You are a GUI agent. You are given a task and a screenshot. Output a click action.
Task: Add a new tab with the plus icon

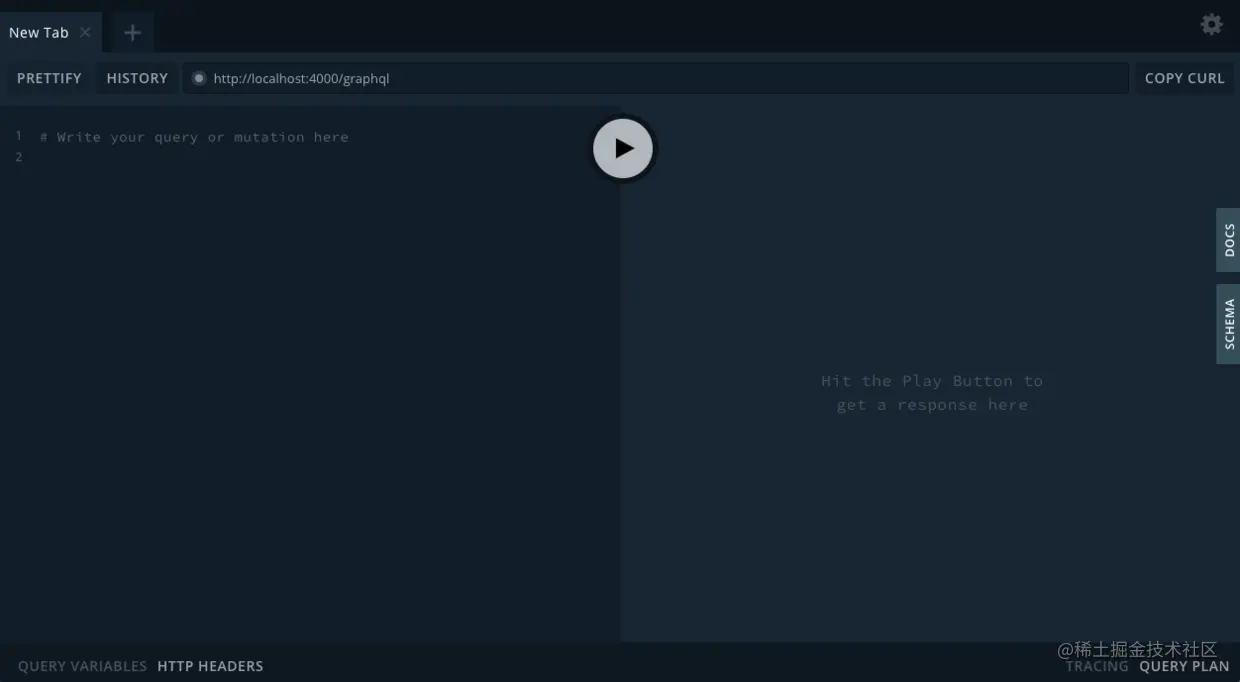coord(132,32)
